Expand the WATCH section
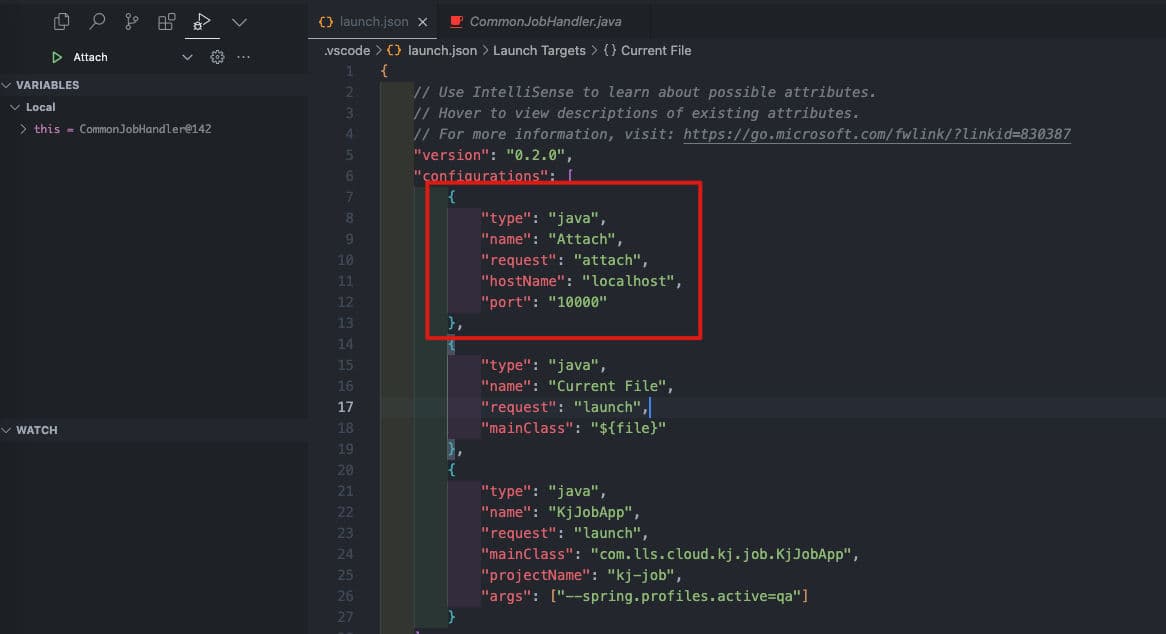The image size is (1166, 634). [8, 430]
